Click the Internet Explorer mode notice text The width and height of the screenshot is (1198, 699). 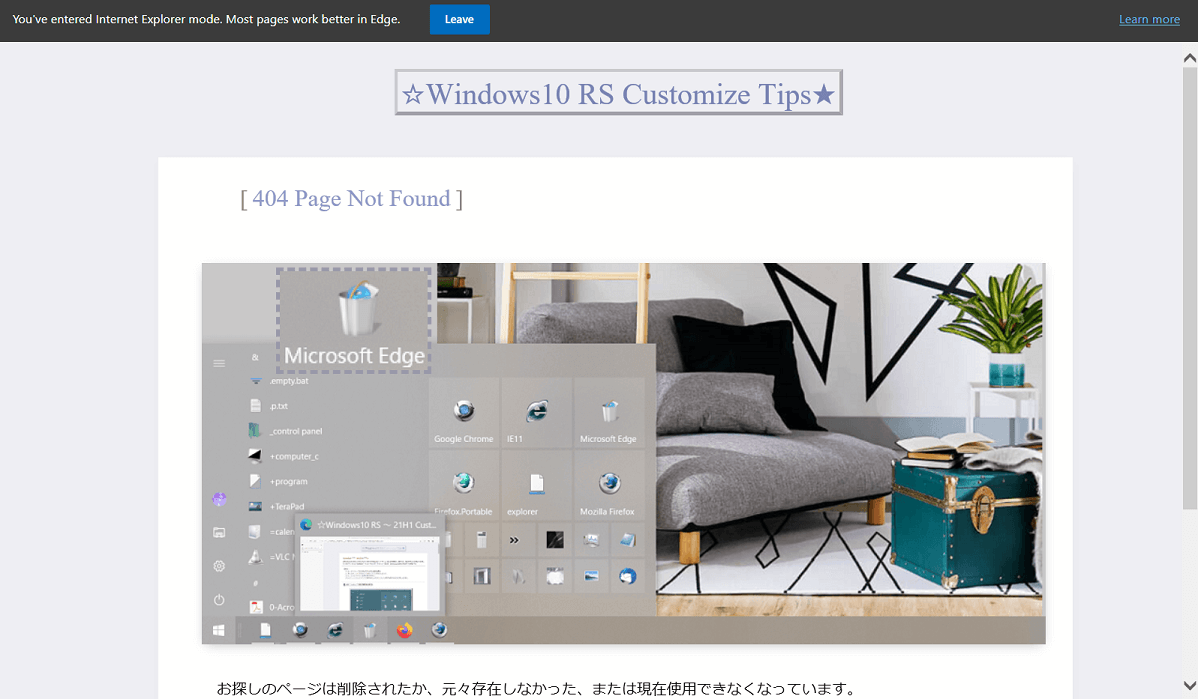click(206, 19)
